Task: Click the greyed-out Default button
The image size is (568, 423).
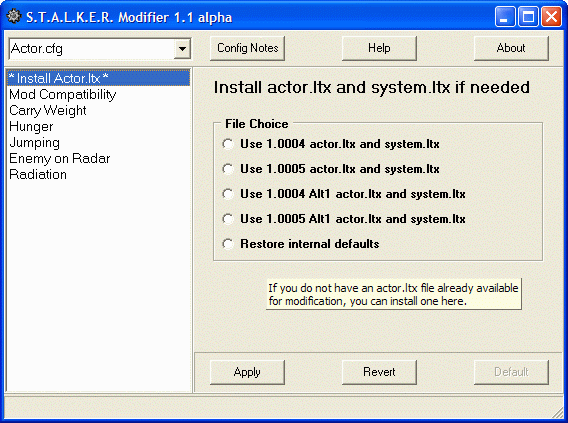Action: point(511,372)
